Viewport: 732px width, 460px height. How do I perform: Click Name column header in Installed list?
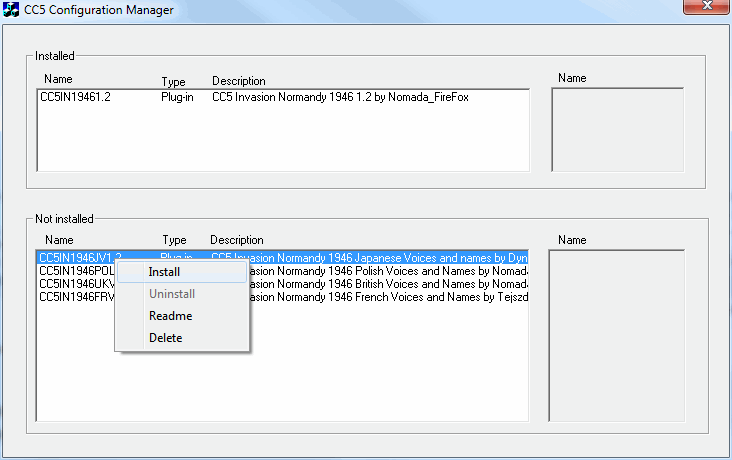click(58, 79)
